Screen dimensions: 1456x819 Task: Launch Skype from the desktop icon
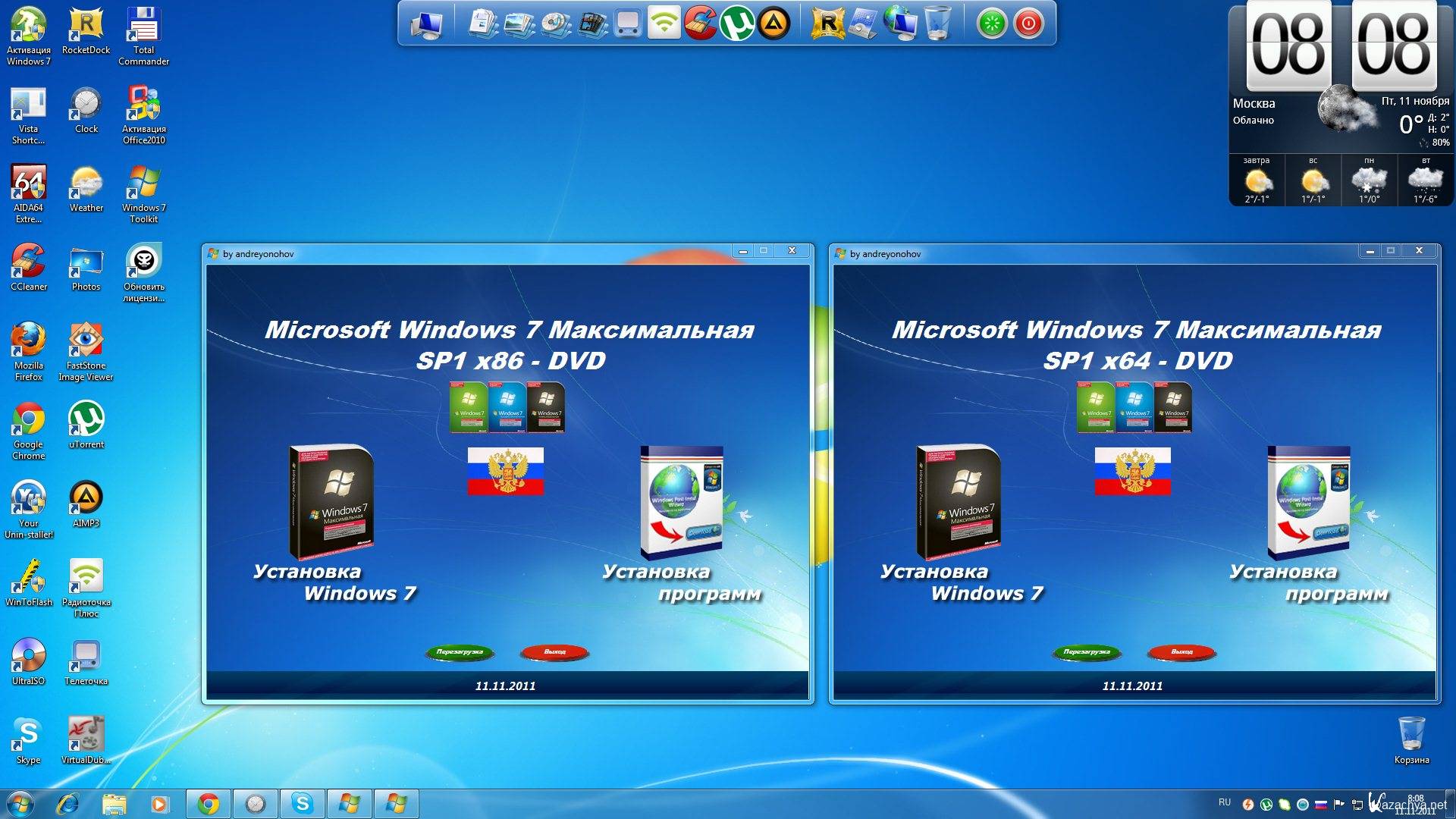coord(28,741)
